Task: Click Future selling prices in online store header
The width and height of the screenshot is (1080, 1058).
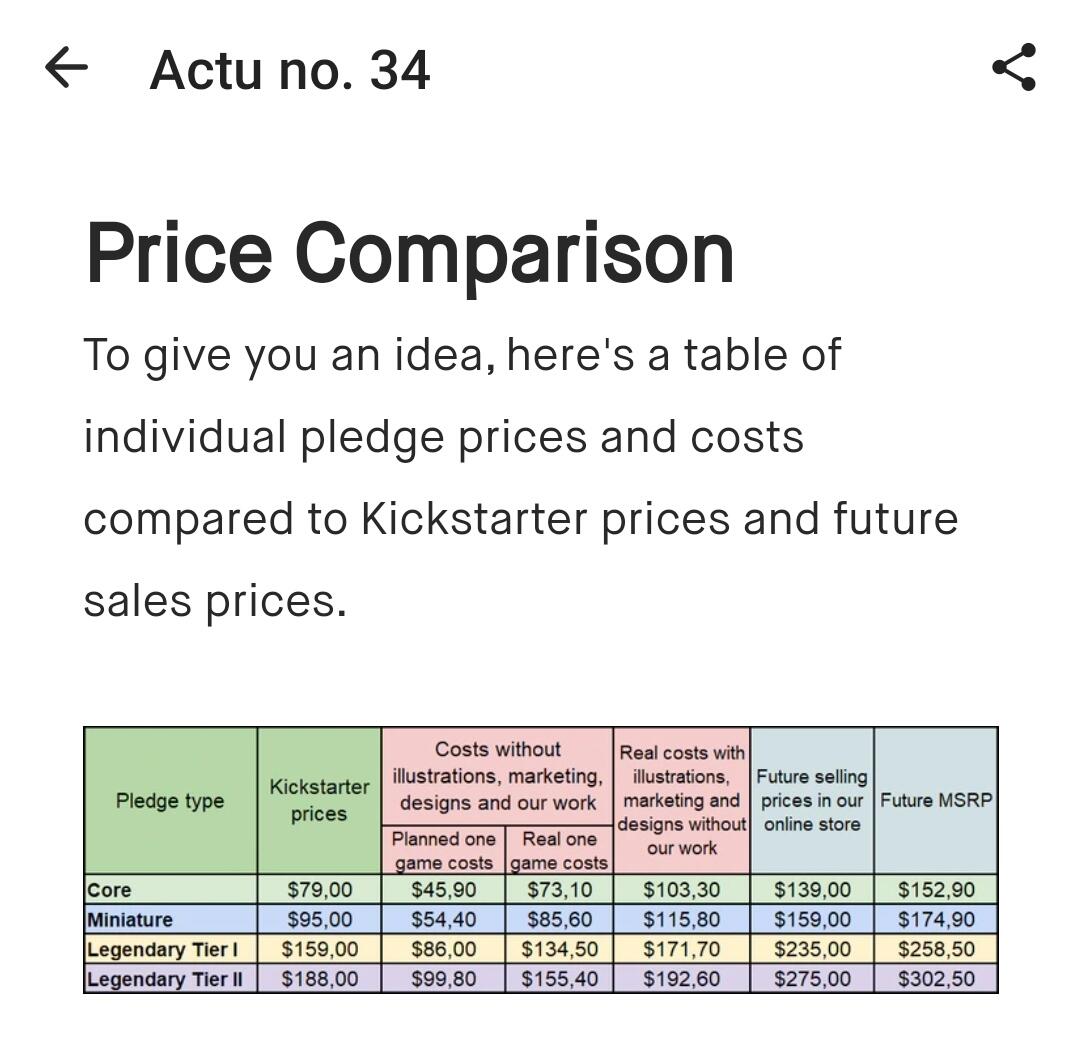Action: (812, 800)
